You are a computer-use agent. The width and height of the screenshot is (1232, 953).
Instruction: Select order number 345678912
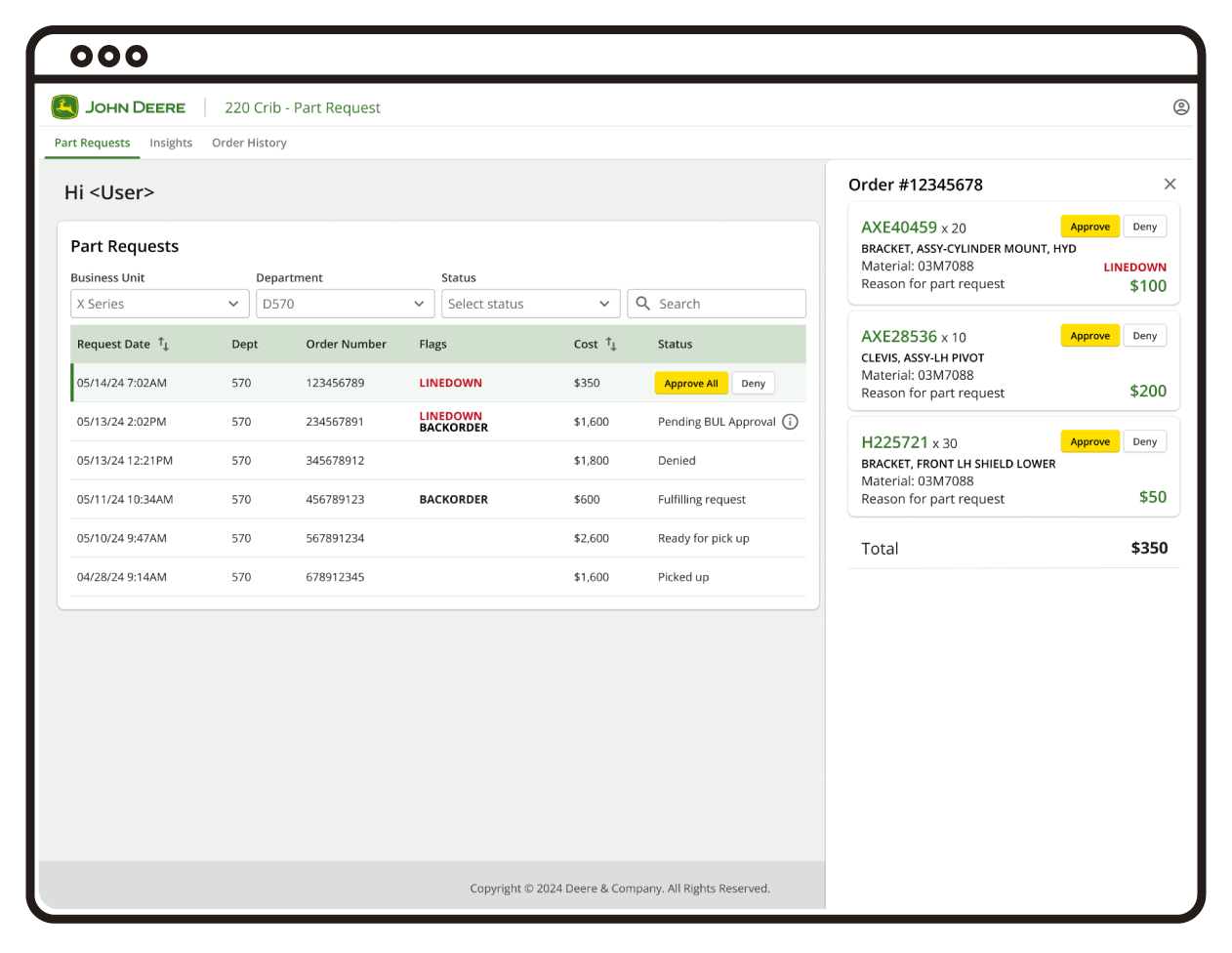[335, 461]
